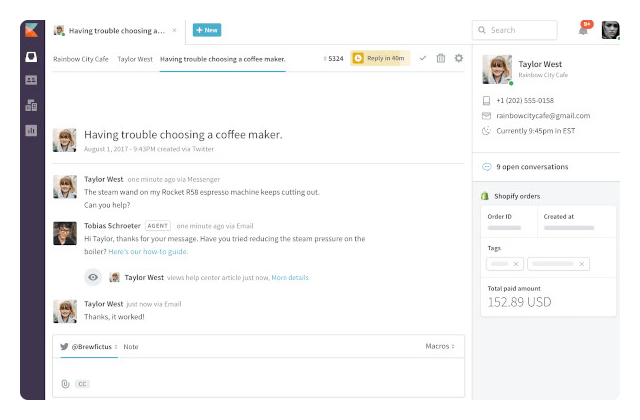Viewport: 640px width, 420px height.
Task: Click Taylor West's avatar beside the conversation title
Action: click(64, 140)
